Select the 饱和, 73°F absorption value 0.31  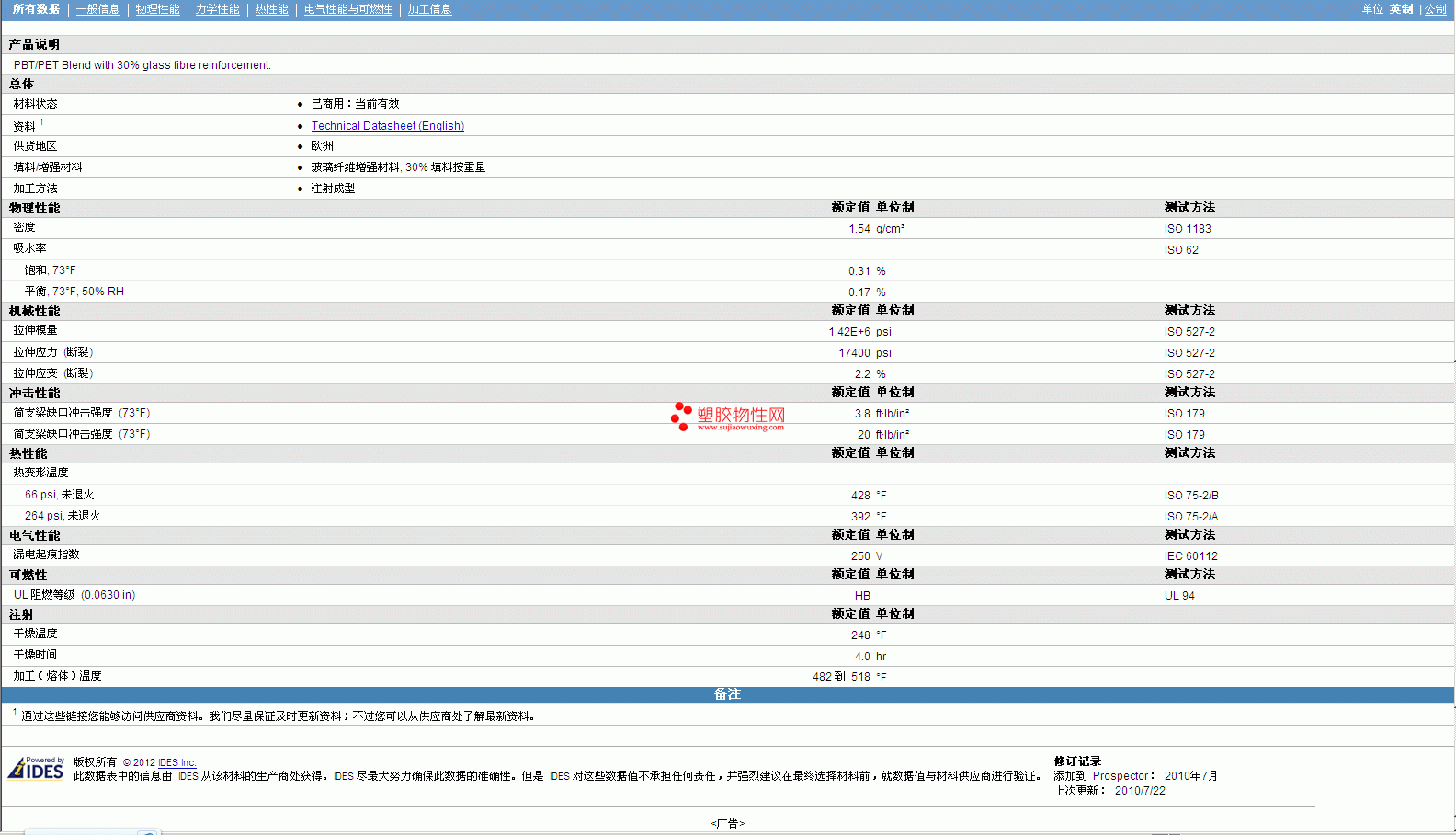coord(859,271)
